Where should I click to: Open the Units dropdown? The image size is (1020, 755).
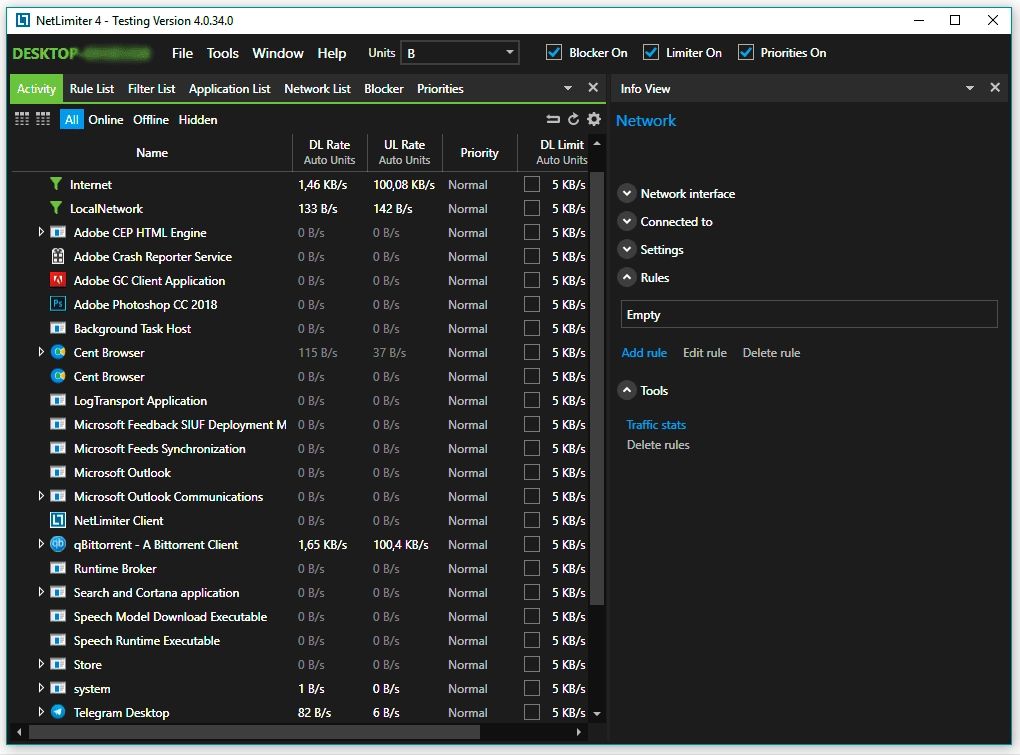point(459,53)
